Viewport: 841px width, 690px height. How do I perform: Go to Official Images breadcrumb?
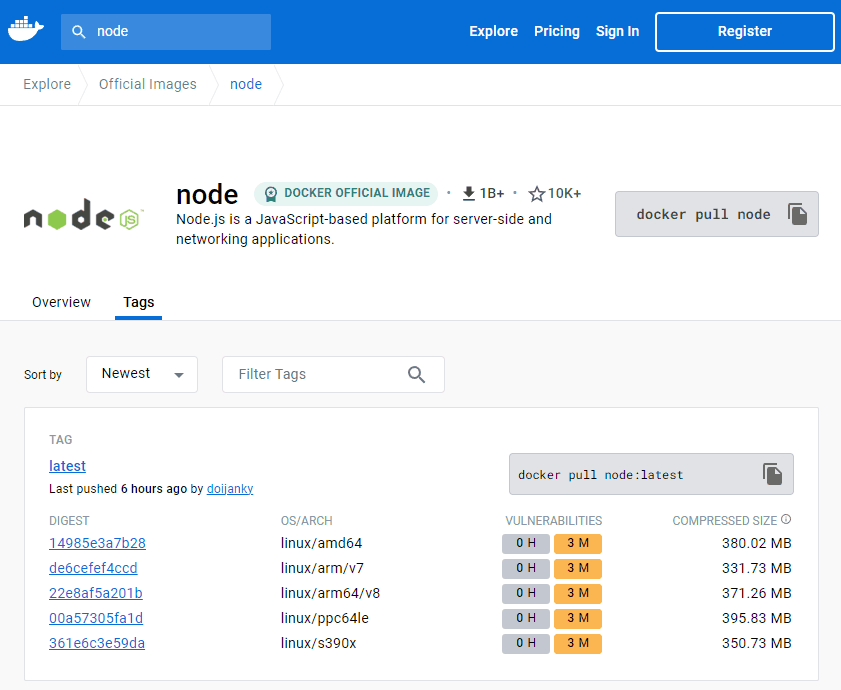point(147,84)
